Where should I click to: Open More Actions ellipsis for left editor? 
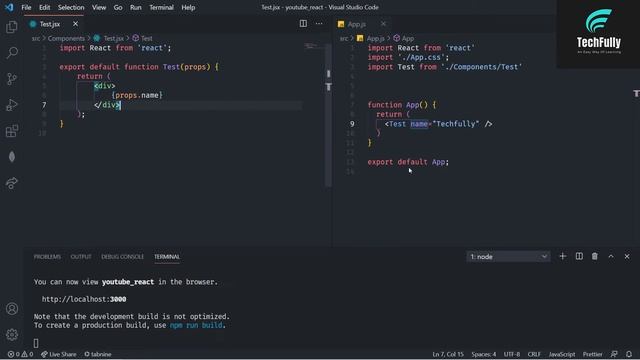tap(319, 24)
